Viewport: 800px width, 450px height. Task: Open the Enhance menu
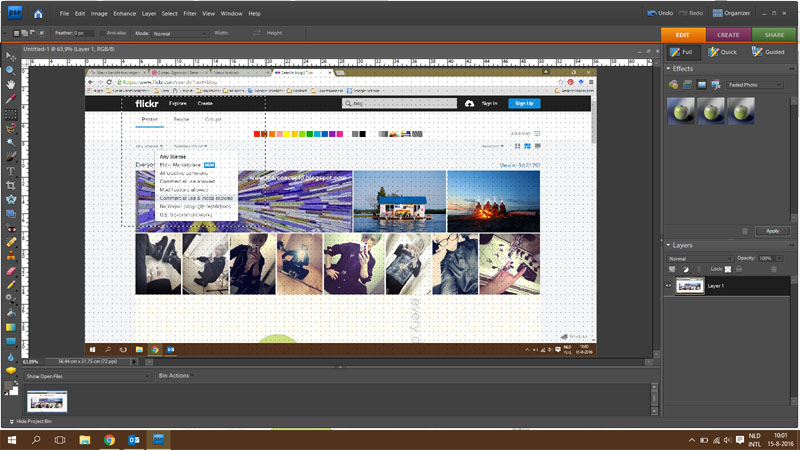click(124, 14)
